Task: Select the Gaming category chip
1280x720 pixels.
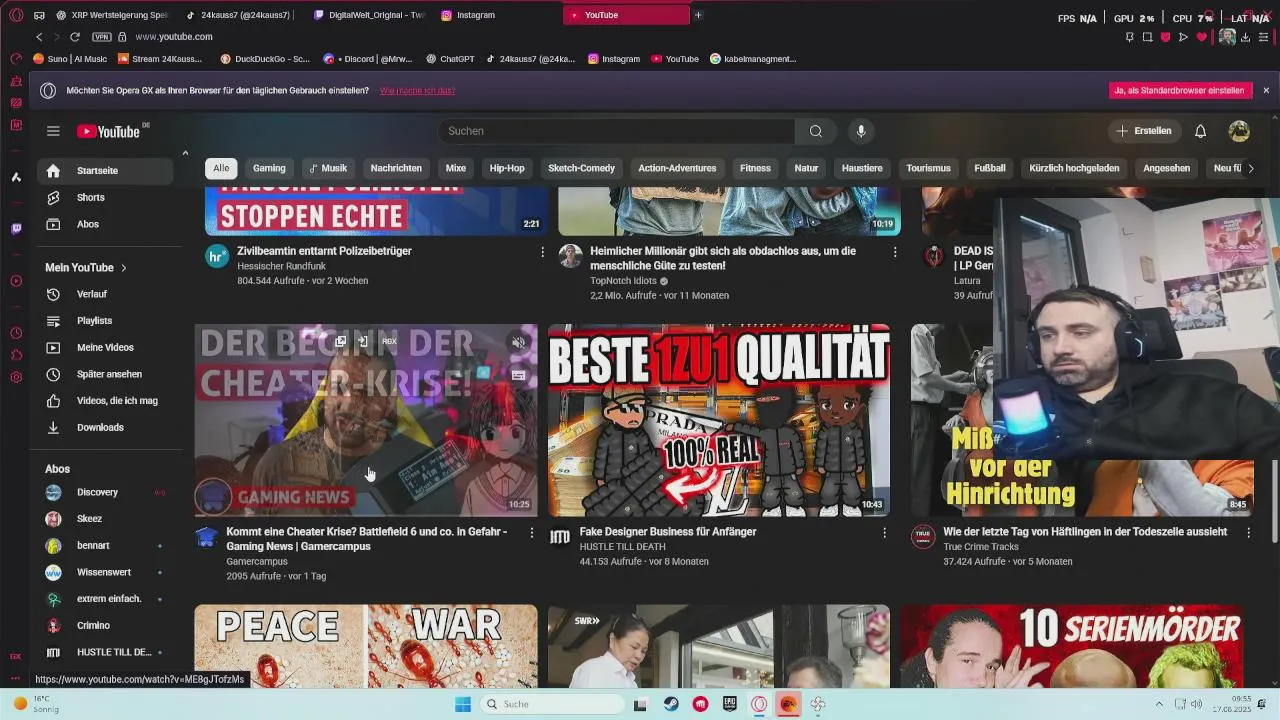Action: pyautogui.click(x=269, y=168)
